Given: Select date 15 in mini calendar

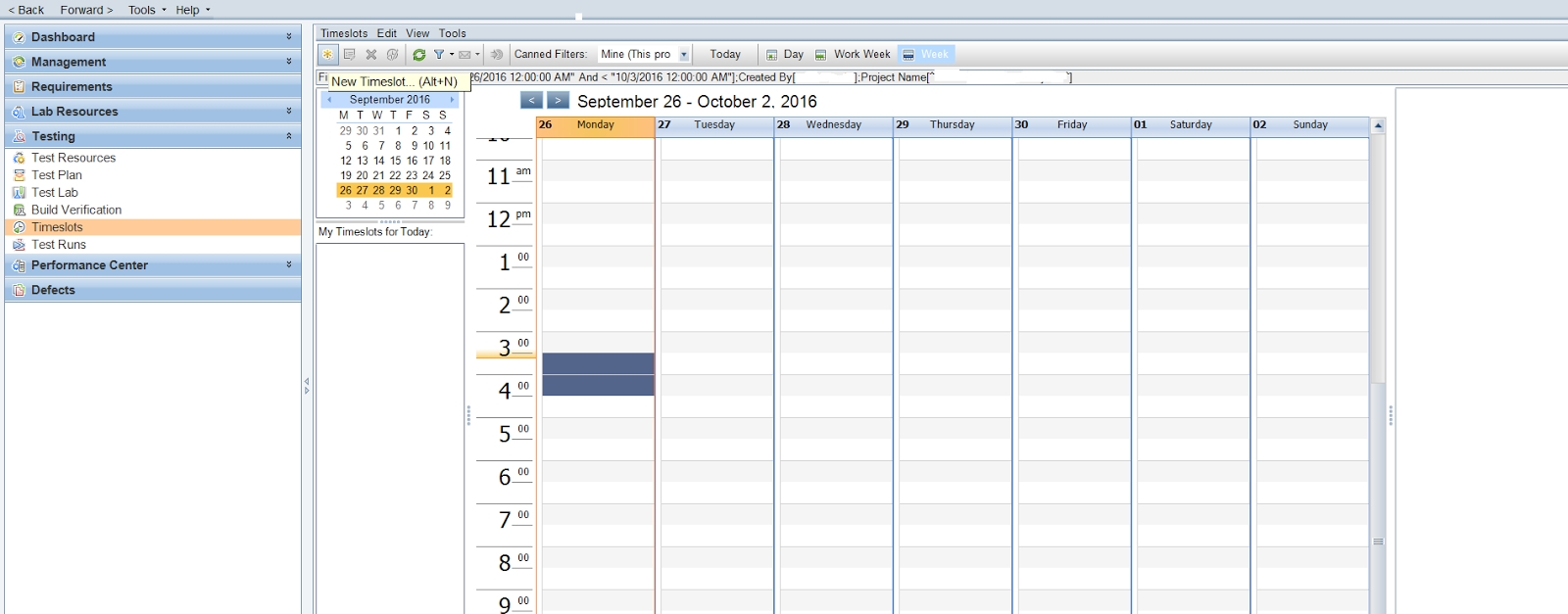Looking at the screenshot, I should click(395, 161).
